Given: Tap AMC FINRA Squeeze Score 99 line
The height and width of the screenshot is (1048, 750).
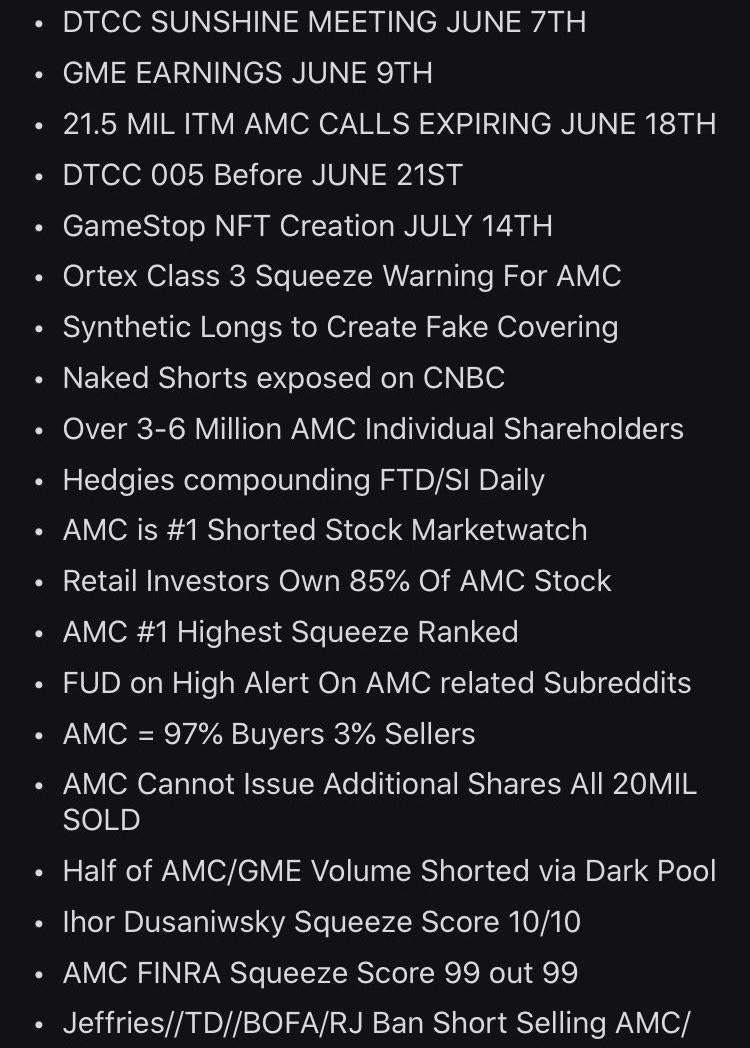Looking at the screenshot, I should (x=320, y=973).
